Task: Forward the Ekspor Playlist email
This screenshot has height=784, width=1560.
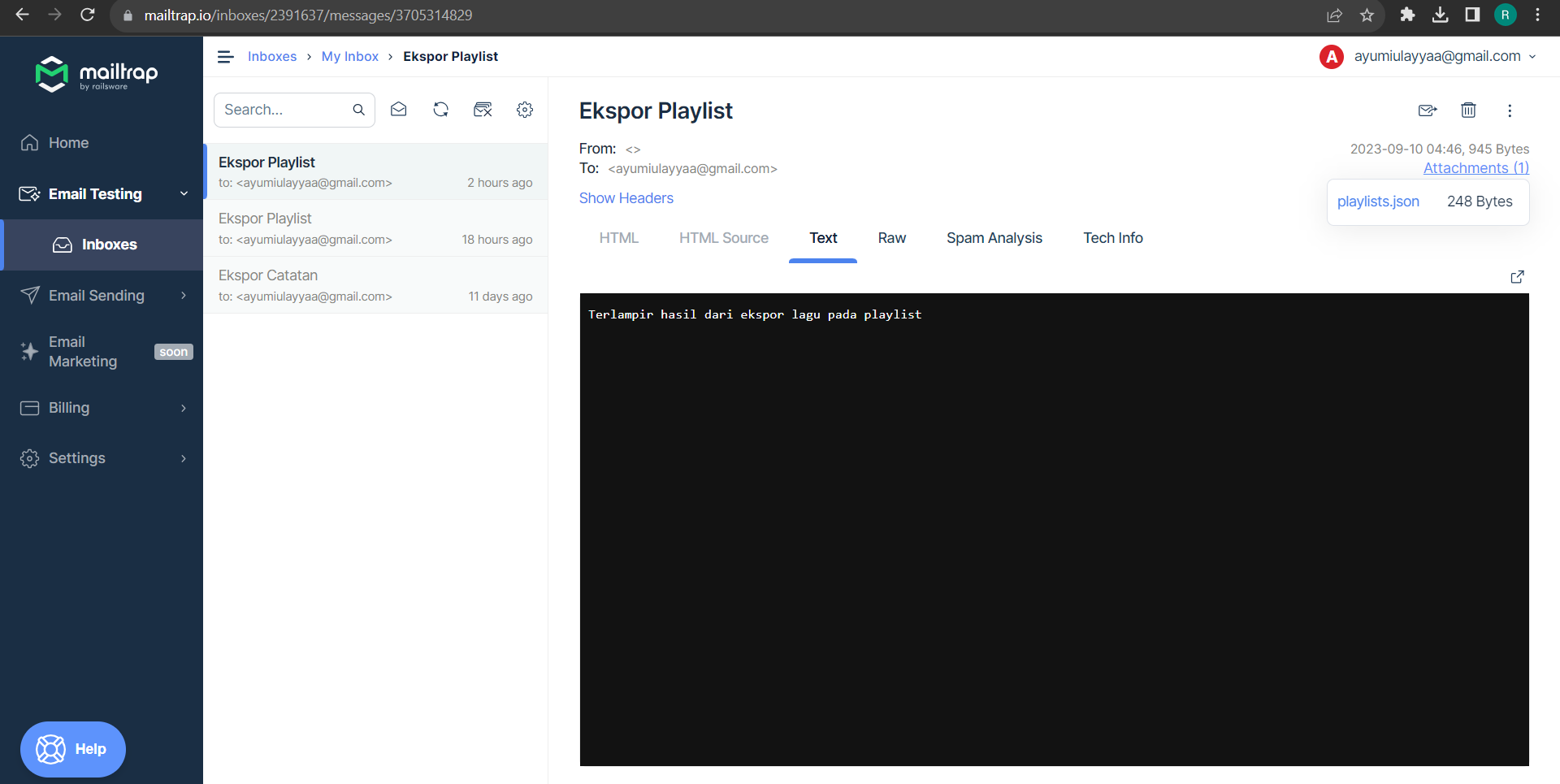Action: 1428,110
